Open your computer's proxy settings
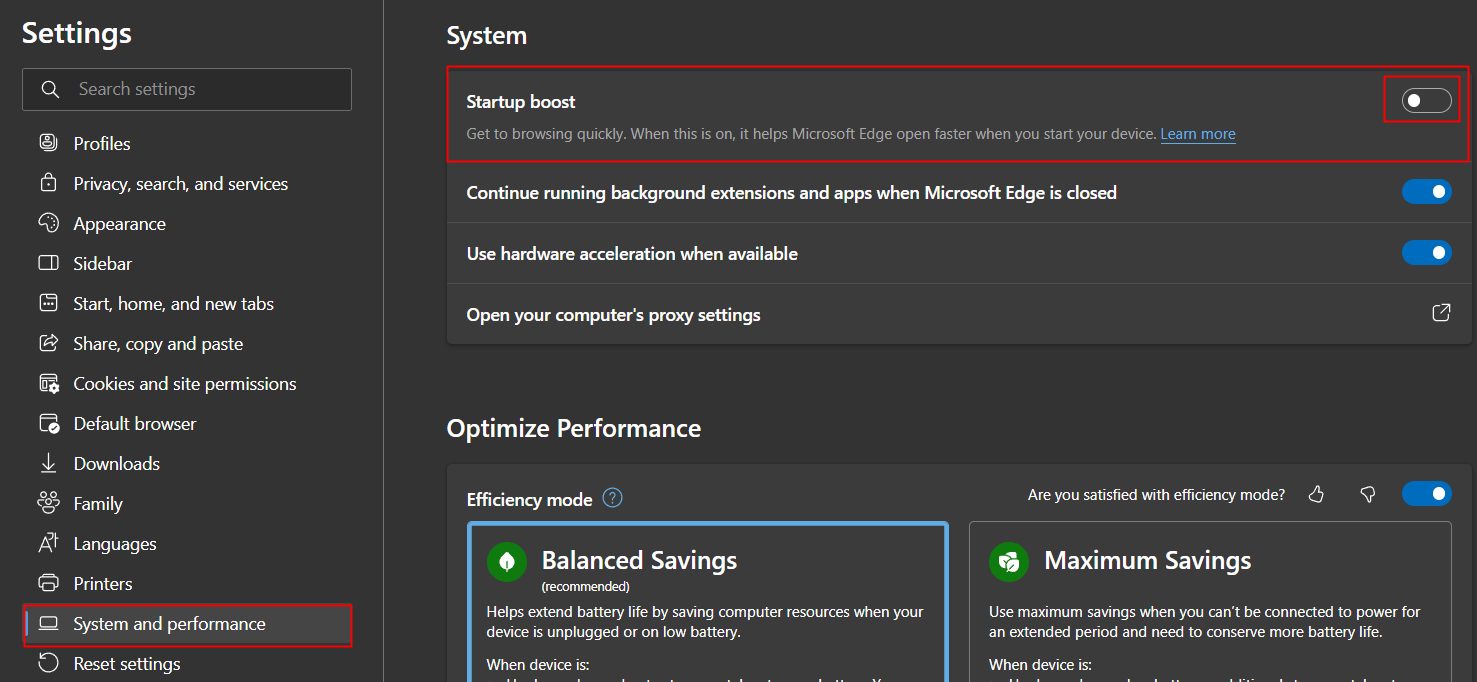The image size is (1477, 682). (x=959, y=314)
